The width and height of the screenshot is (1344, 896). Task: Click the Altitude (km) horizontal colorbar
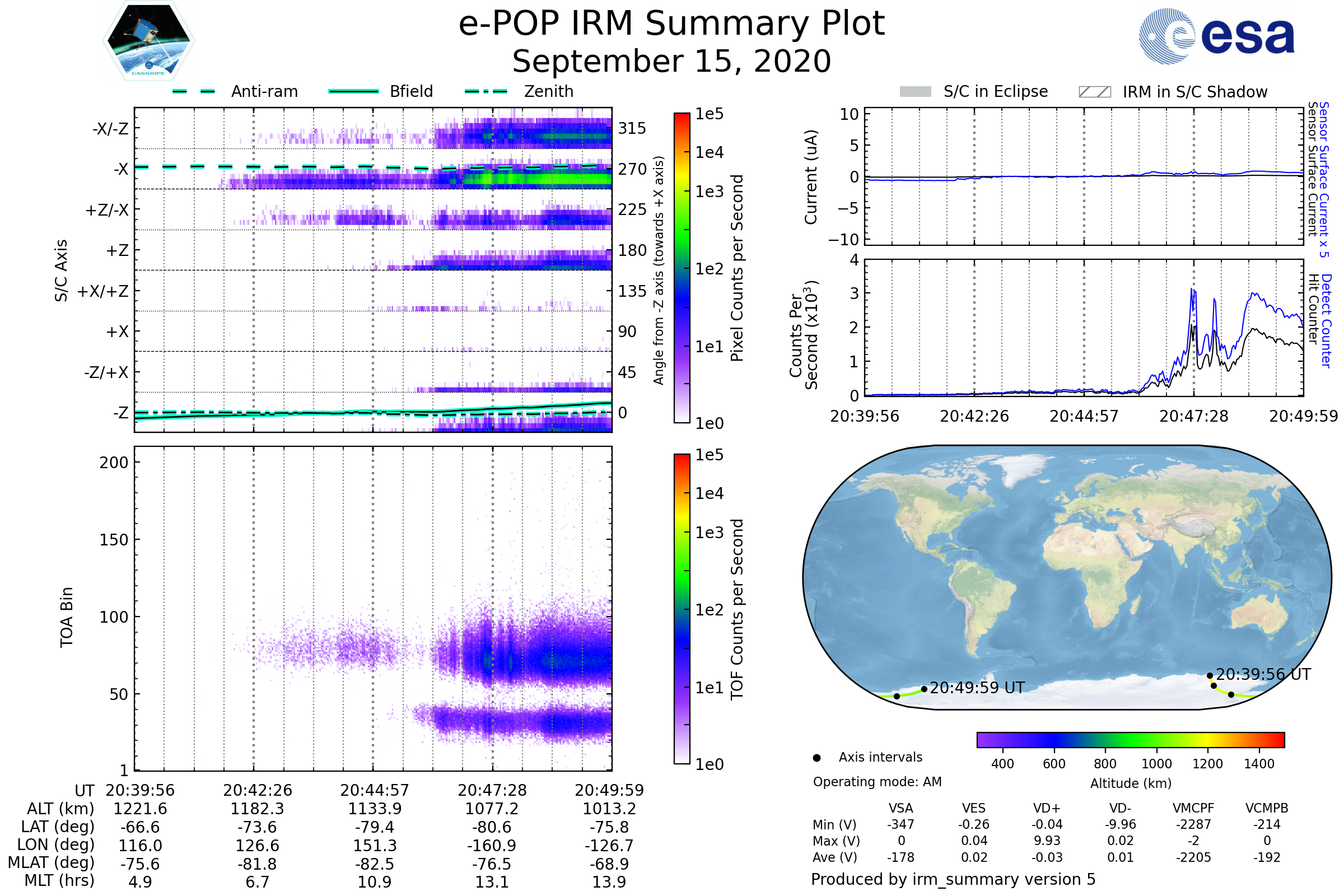[1130, 739]
